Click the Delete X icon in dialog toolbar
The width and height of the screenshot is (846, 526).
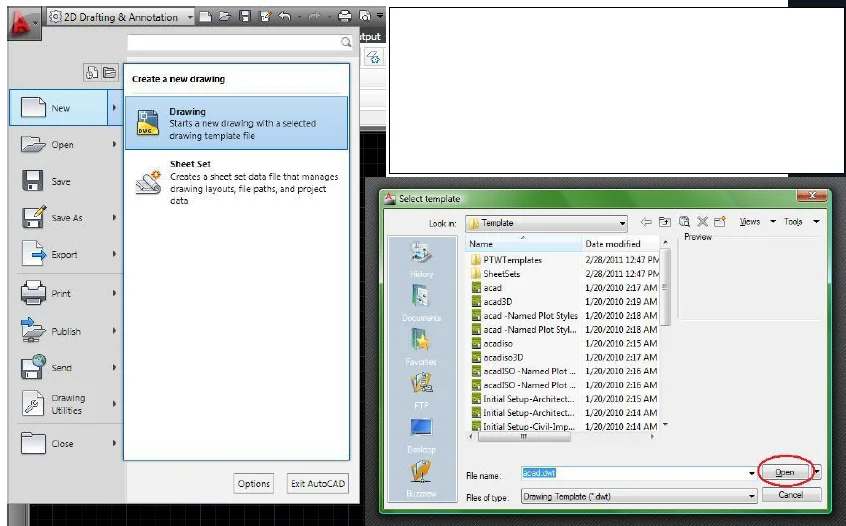tap(702, 222)
